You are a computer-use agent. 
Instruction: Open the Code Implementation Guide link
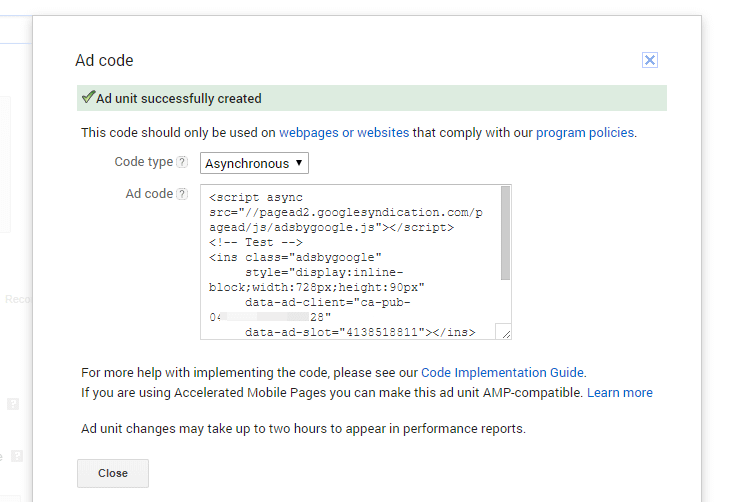point(502,372)
